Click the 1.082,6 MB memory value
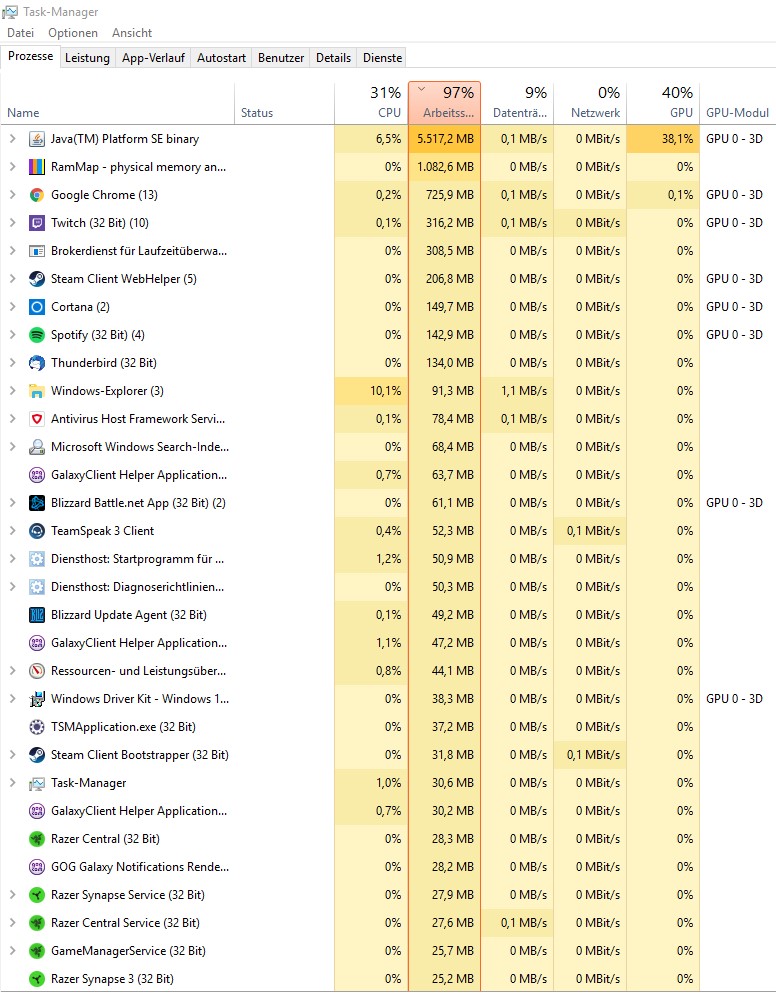Viewport: 776px width, 999px height. pos(445,167)
